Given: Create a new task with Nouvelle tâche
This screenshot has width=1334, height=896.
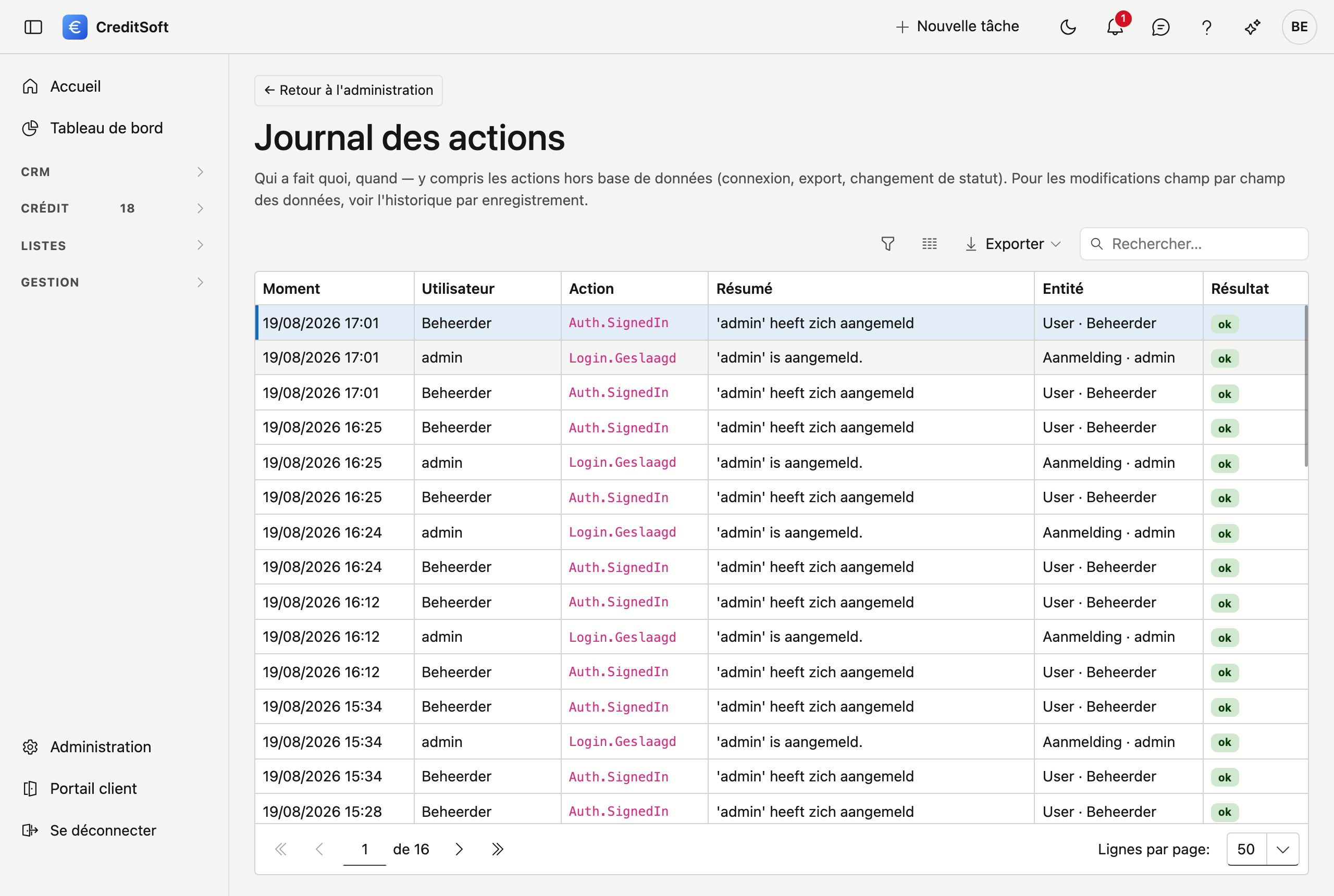Looking at the screenshot, I should point(957,26).
